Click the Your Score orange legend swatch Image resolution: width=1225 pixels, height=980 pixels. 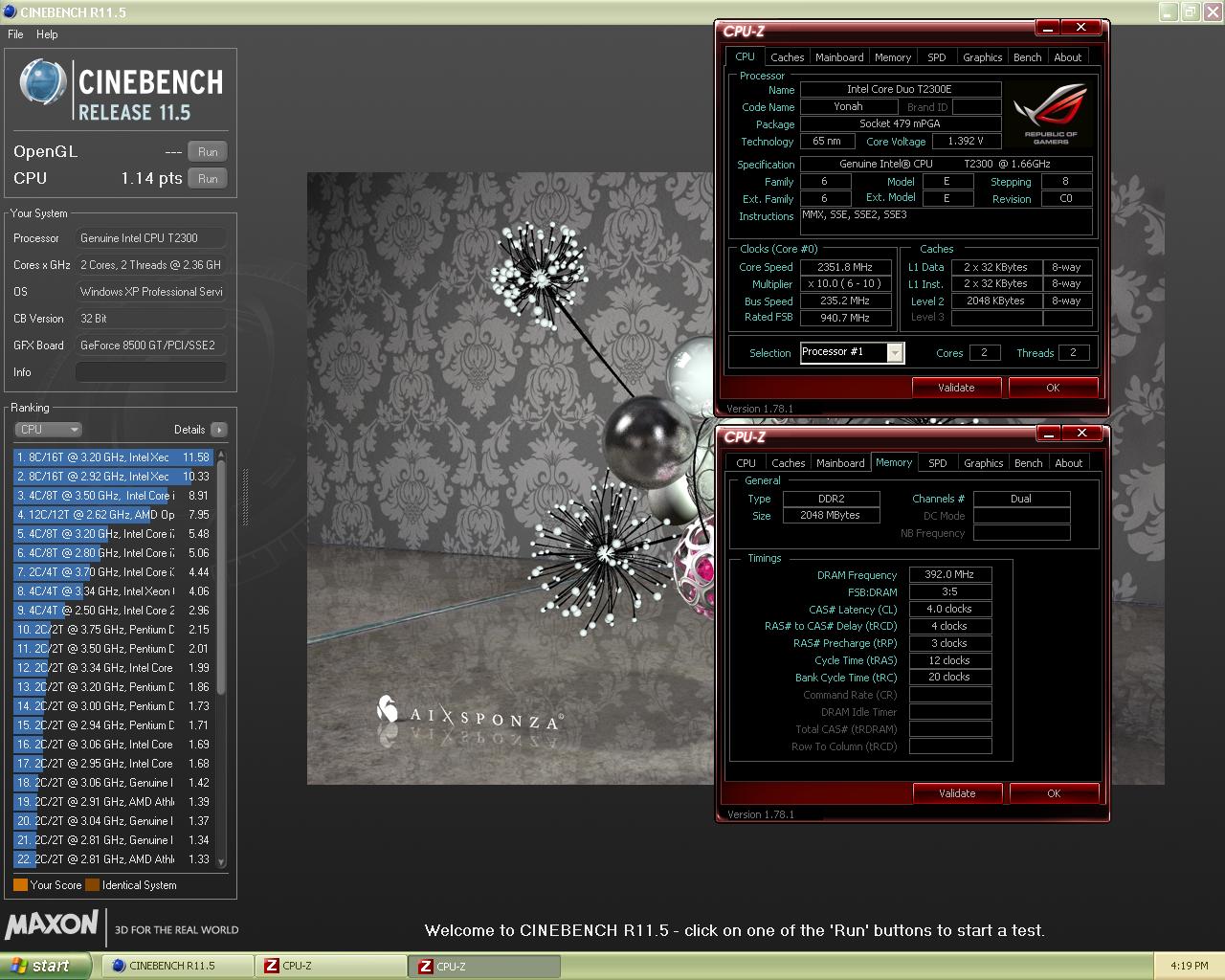point(20,885)
